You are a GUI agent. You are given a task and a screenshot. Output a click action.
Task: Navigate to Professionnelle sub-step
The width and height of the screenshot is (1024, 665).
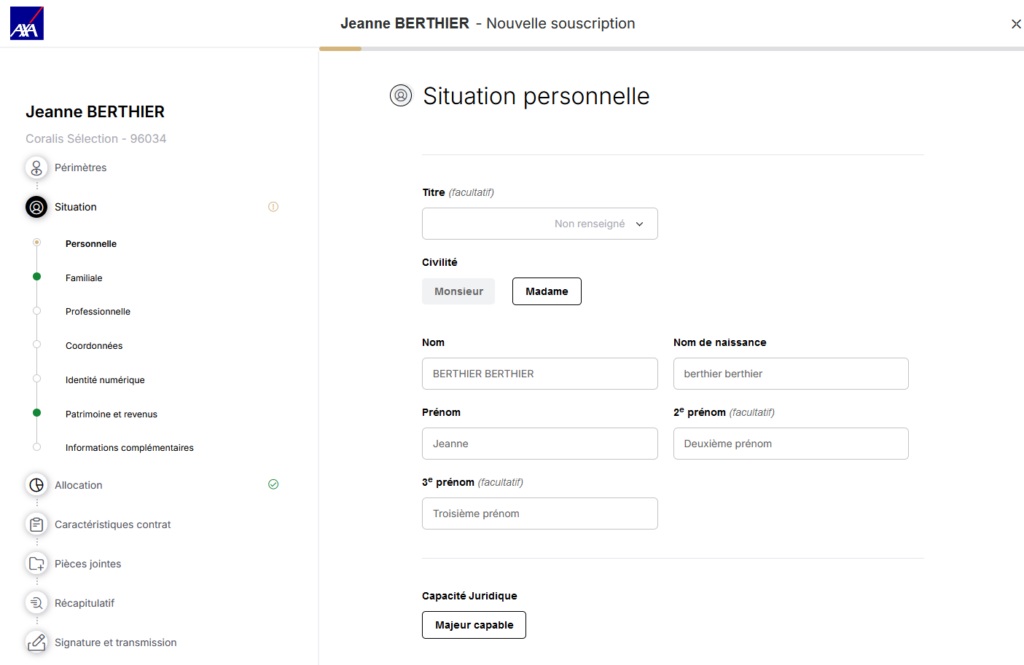[x=98, y=312]
